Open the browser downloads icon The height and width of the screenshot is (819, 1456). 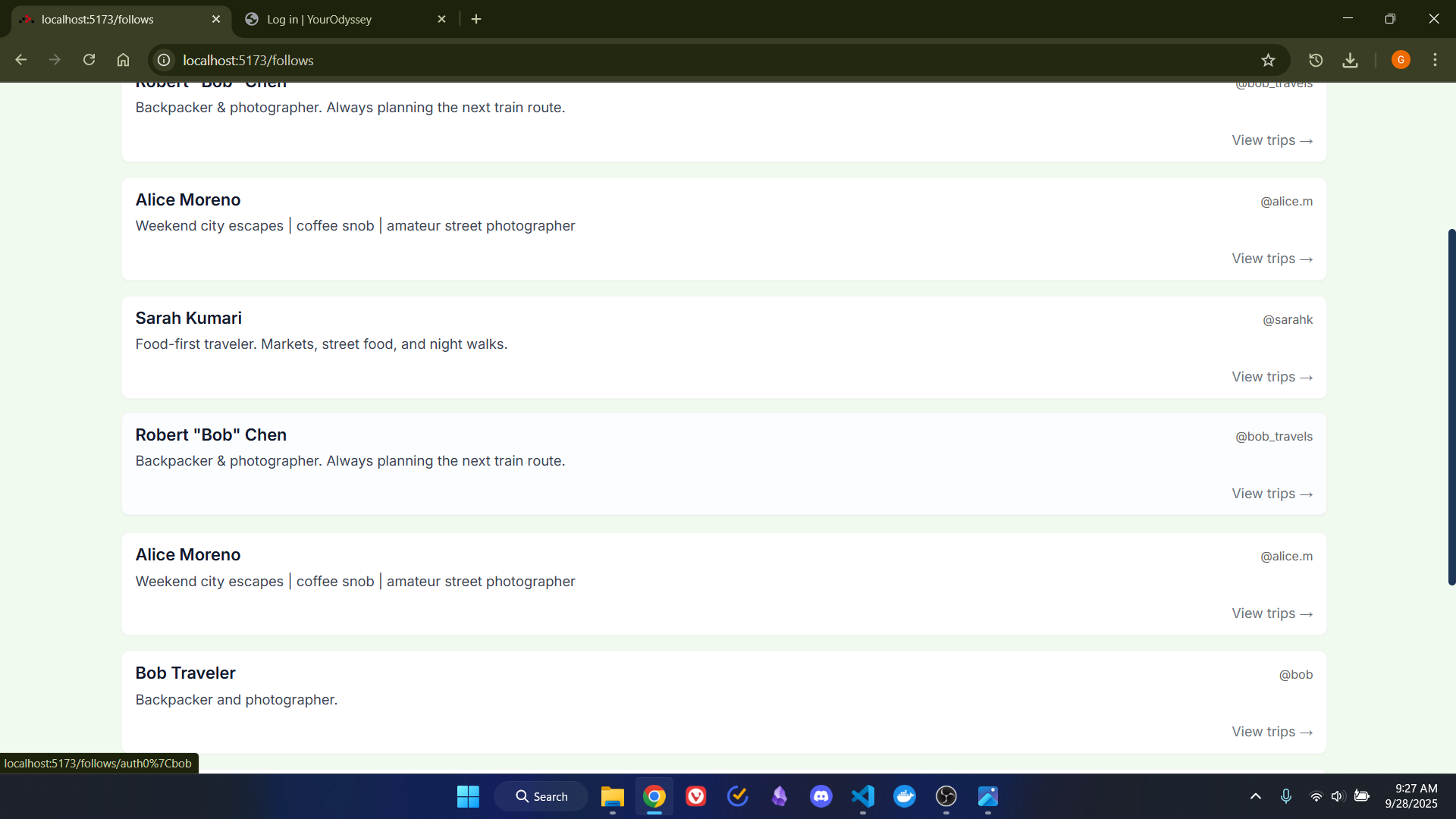[x=1350, y=60]
